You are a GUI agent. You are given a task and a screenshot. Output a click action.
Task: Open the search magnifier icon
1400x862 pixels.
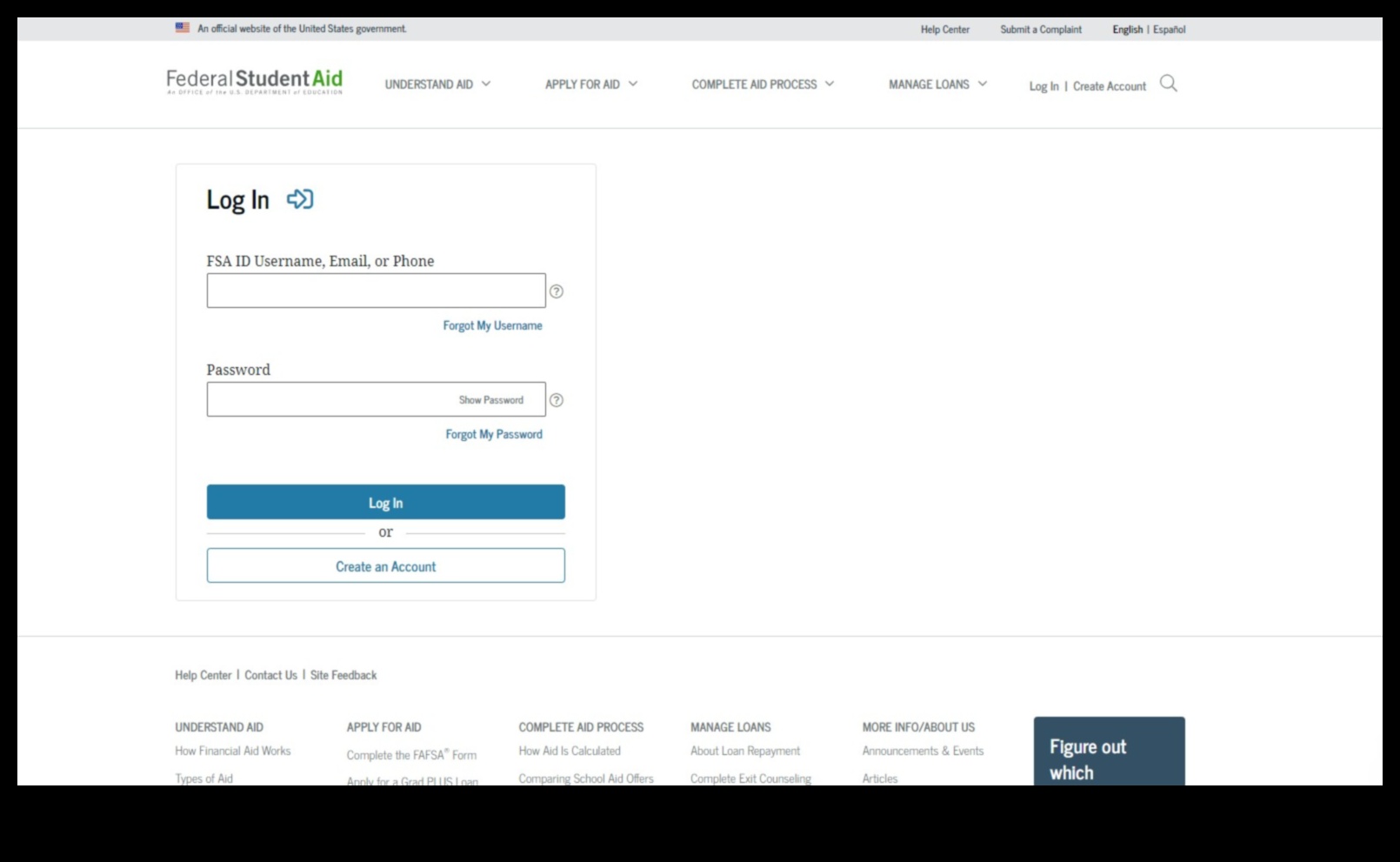click(1169, 84)
